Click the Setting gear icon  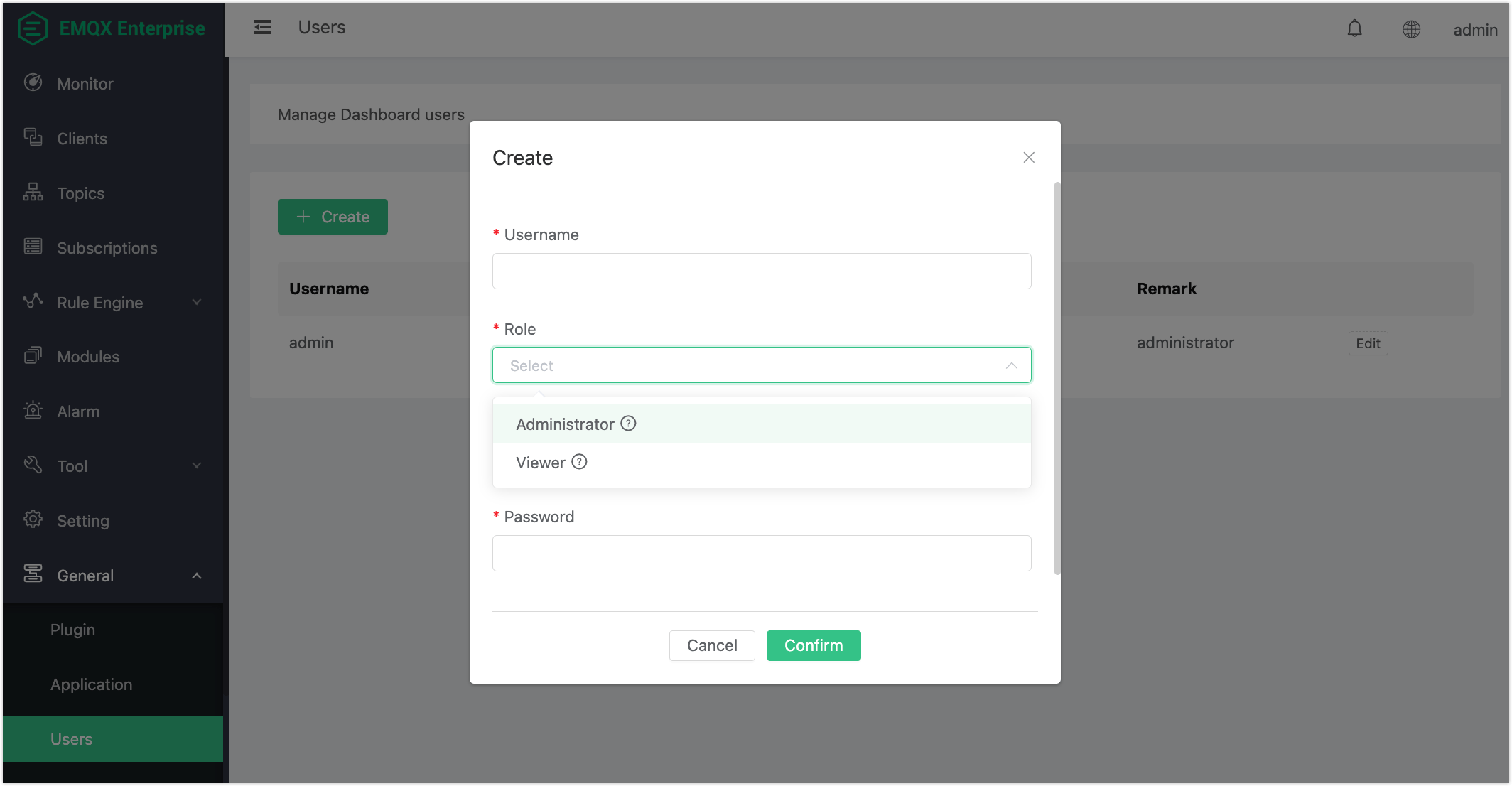tap(33, 519)
